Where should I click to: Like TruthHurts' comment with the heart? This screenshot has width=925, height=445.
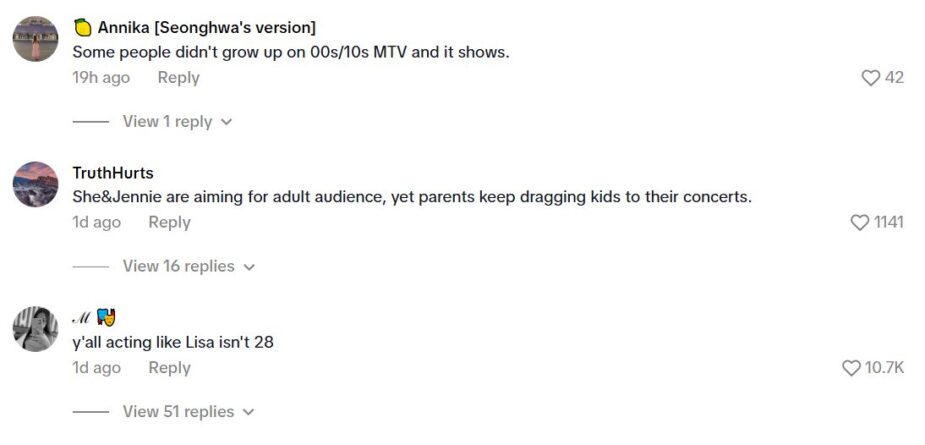(859, 223)
